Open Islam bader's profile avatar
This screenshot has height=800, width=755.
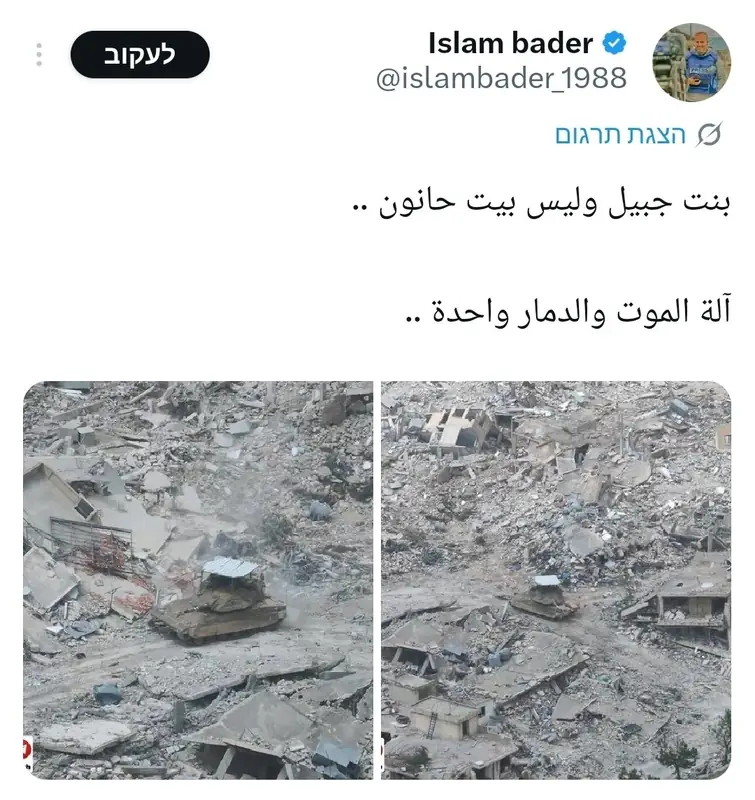[x=691, y=62]
